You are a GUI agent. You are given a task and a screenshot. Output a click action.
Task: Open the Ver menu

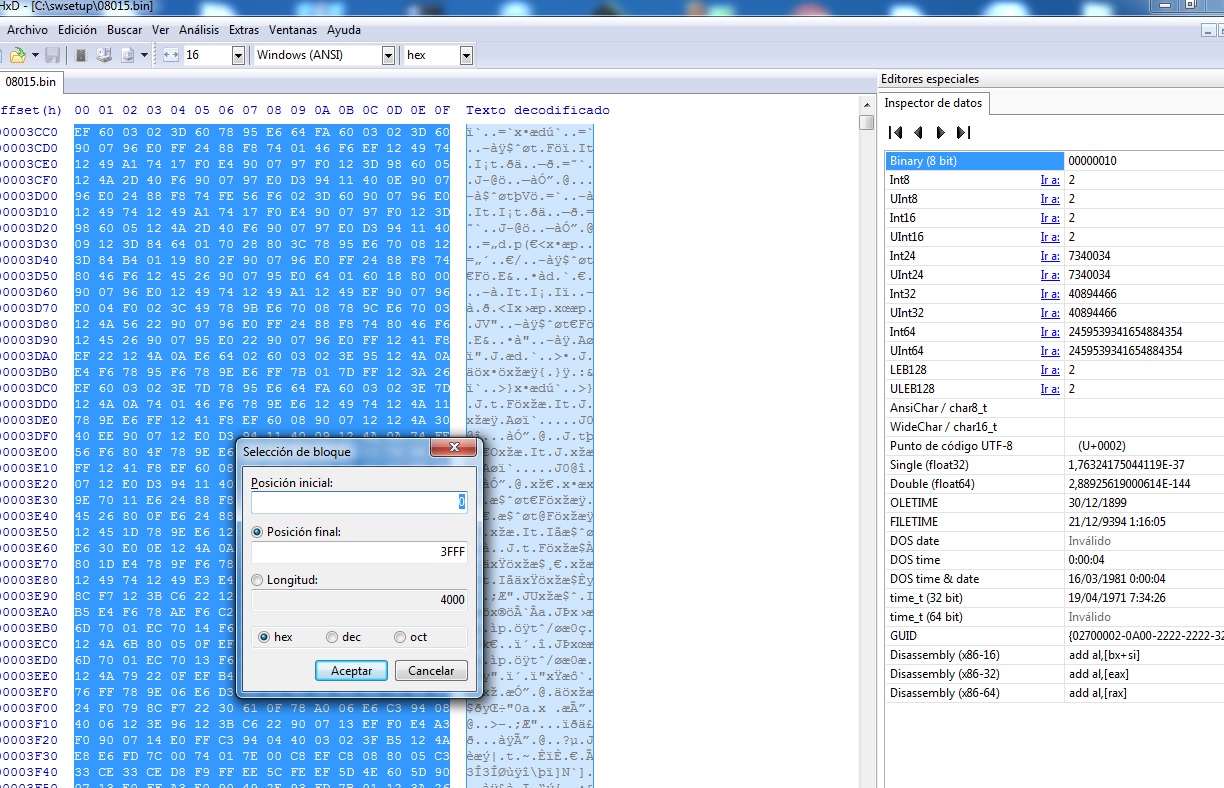(160, 30)
